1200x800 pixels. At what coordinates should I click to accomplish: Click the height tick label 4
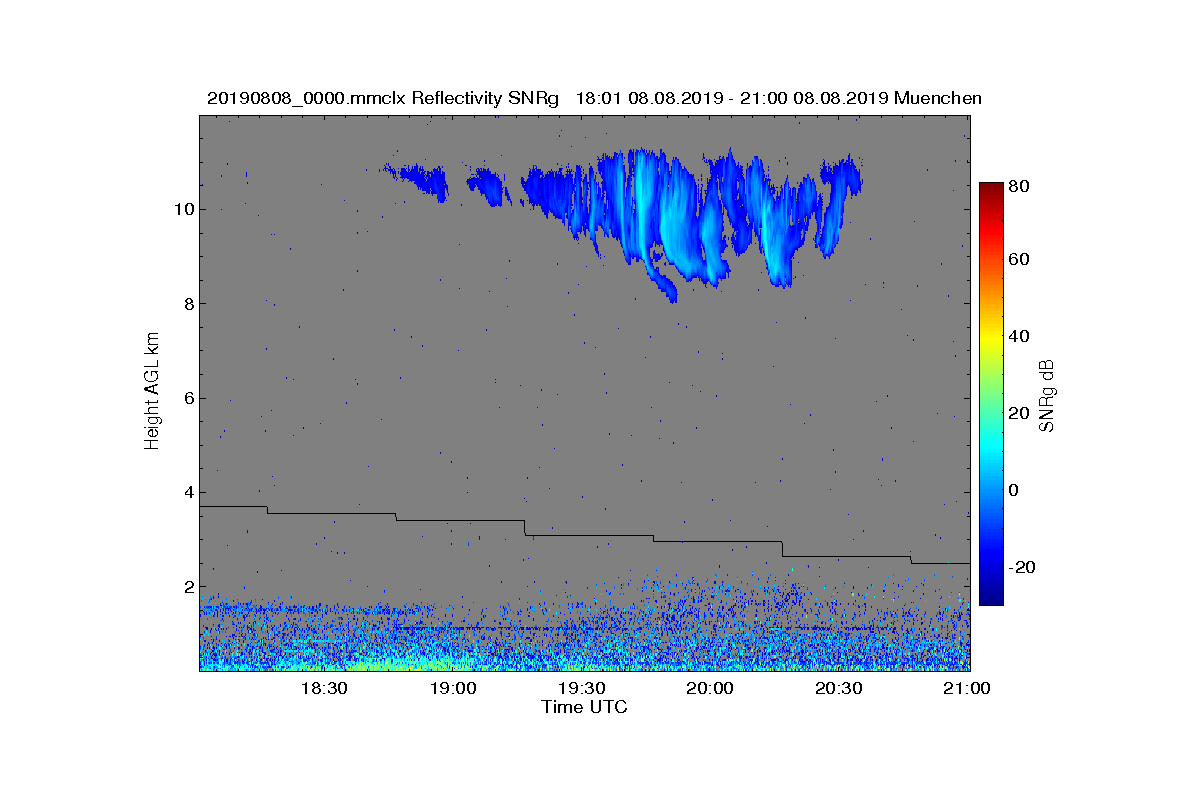pyautogui.click(x=189, y=493)
